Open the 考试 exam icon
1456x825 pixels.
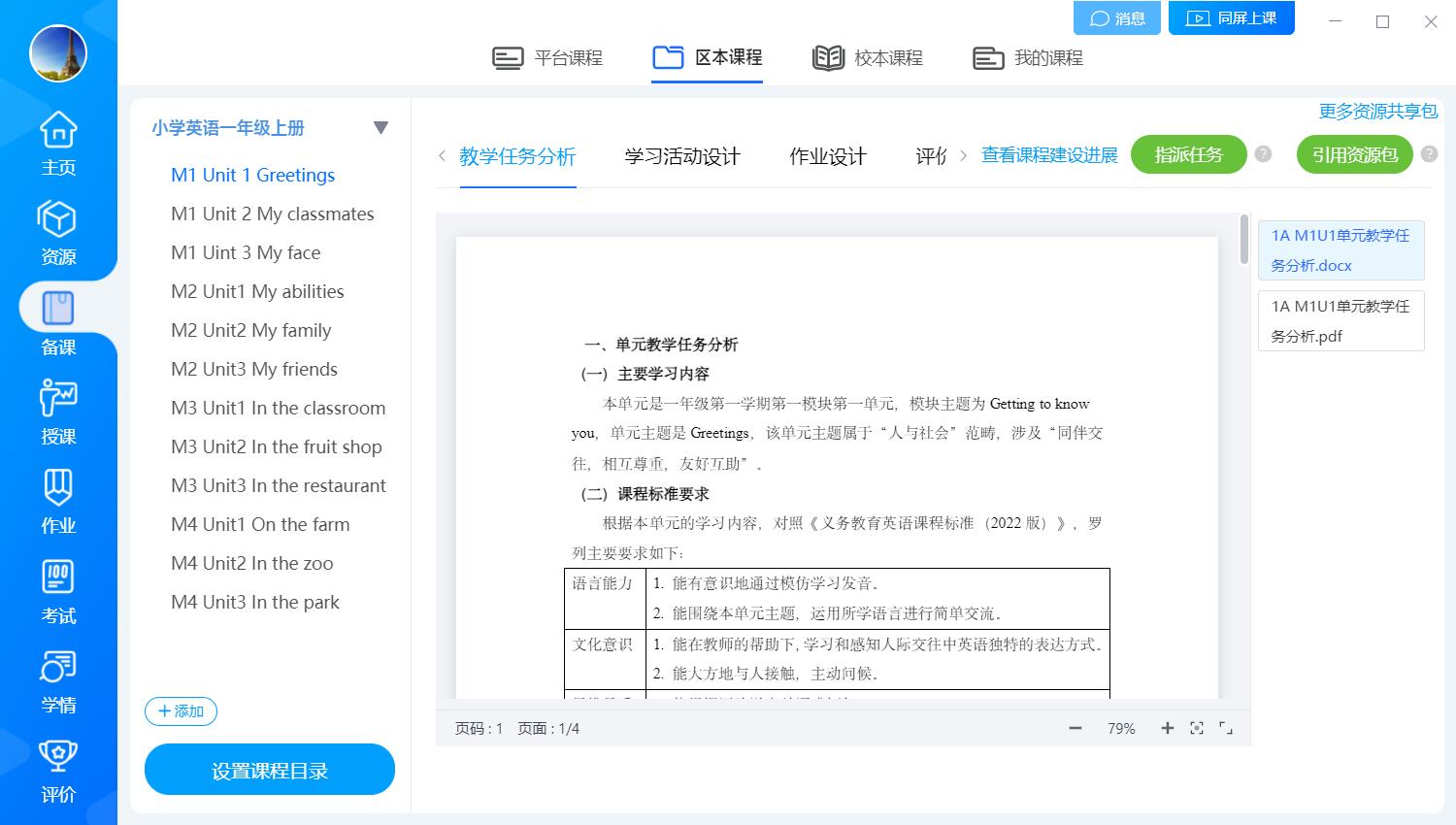click(58, 591)
